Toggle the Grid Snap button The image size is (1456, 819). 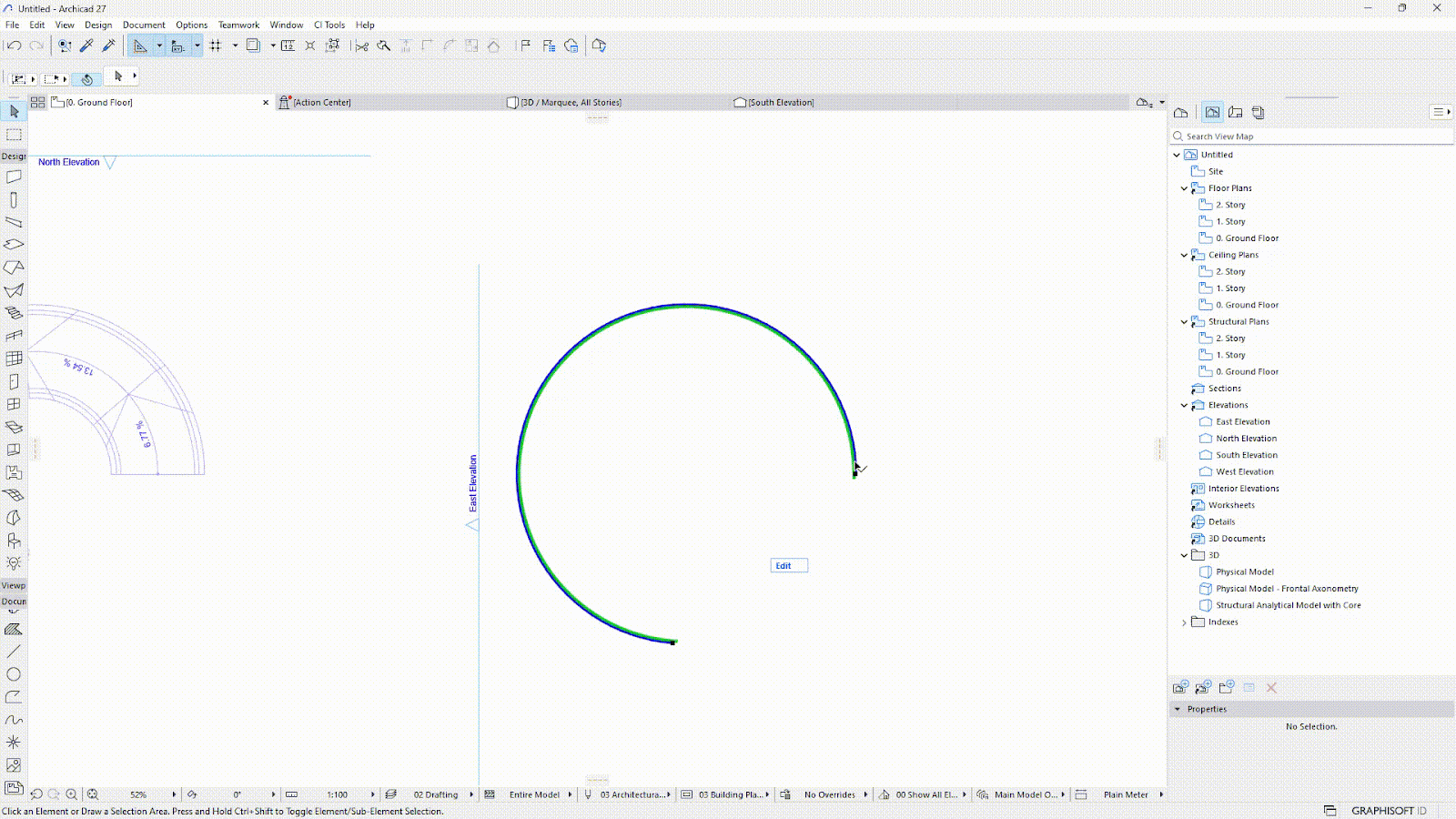tap(216, 45)
